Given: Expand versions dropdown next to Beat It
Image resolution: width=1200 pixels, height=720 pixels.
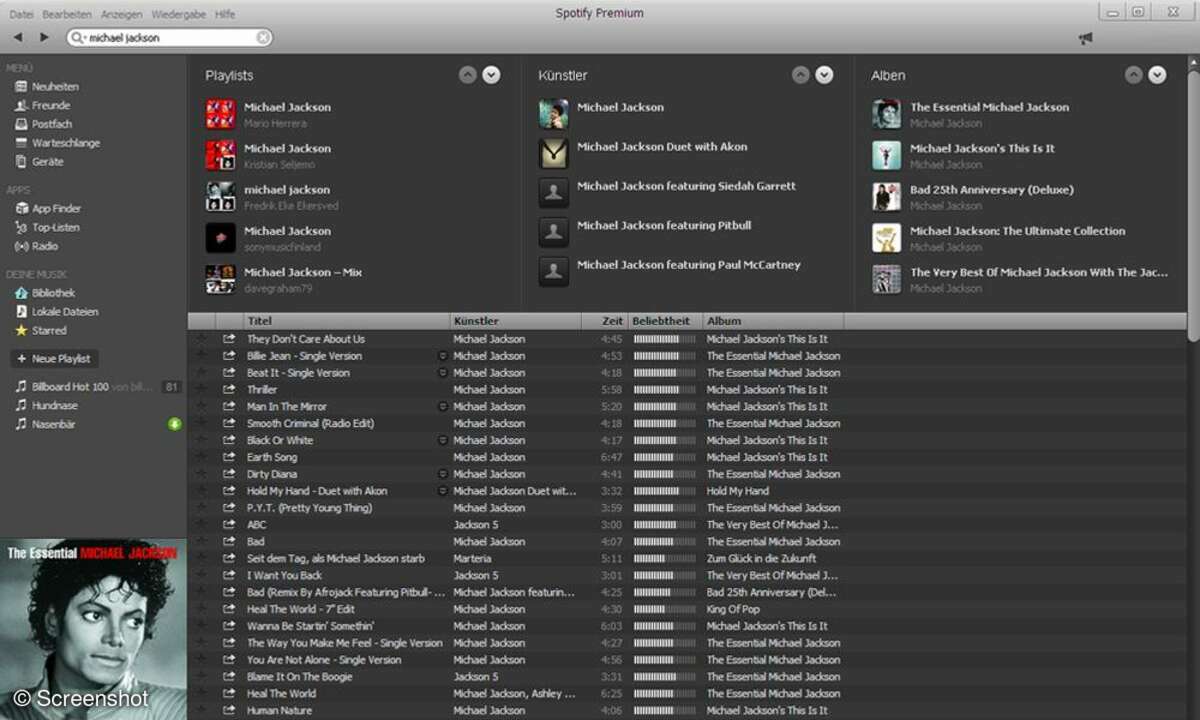Looking at the screenshot, I should (x=442, y=373).
